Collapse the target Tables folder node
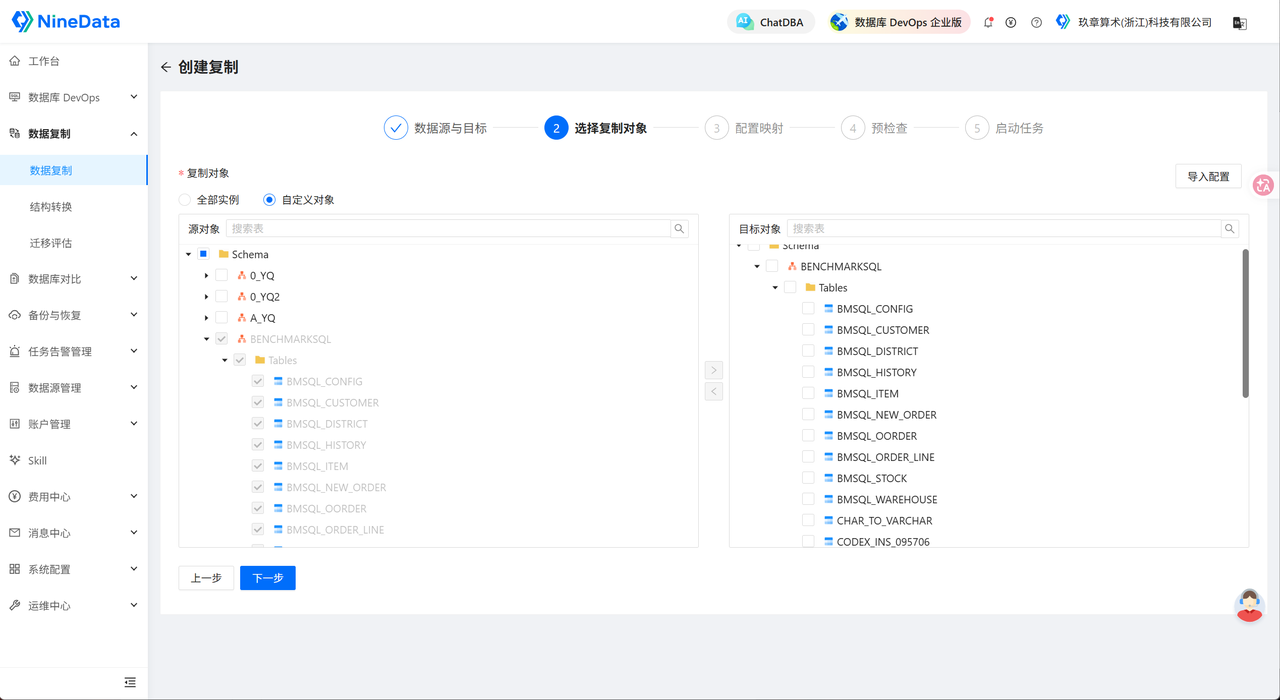The image size is (1280, 700). [775, 287]
